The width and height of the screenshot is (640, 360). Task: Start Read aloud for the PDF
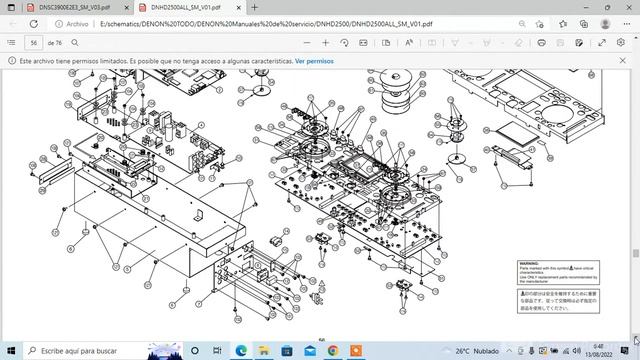409,42
